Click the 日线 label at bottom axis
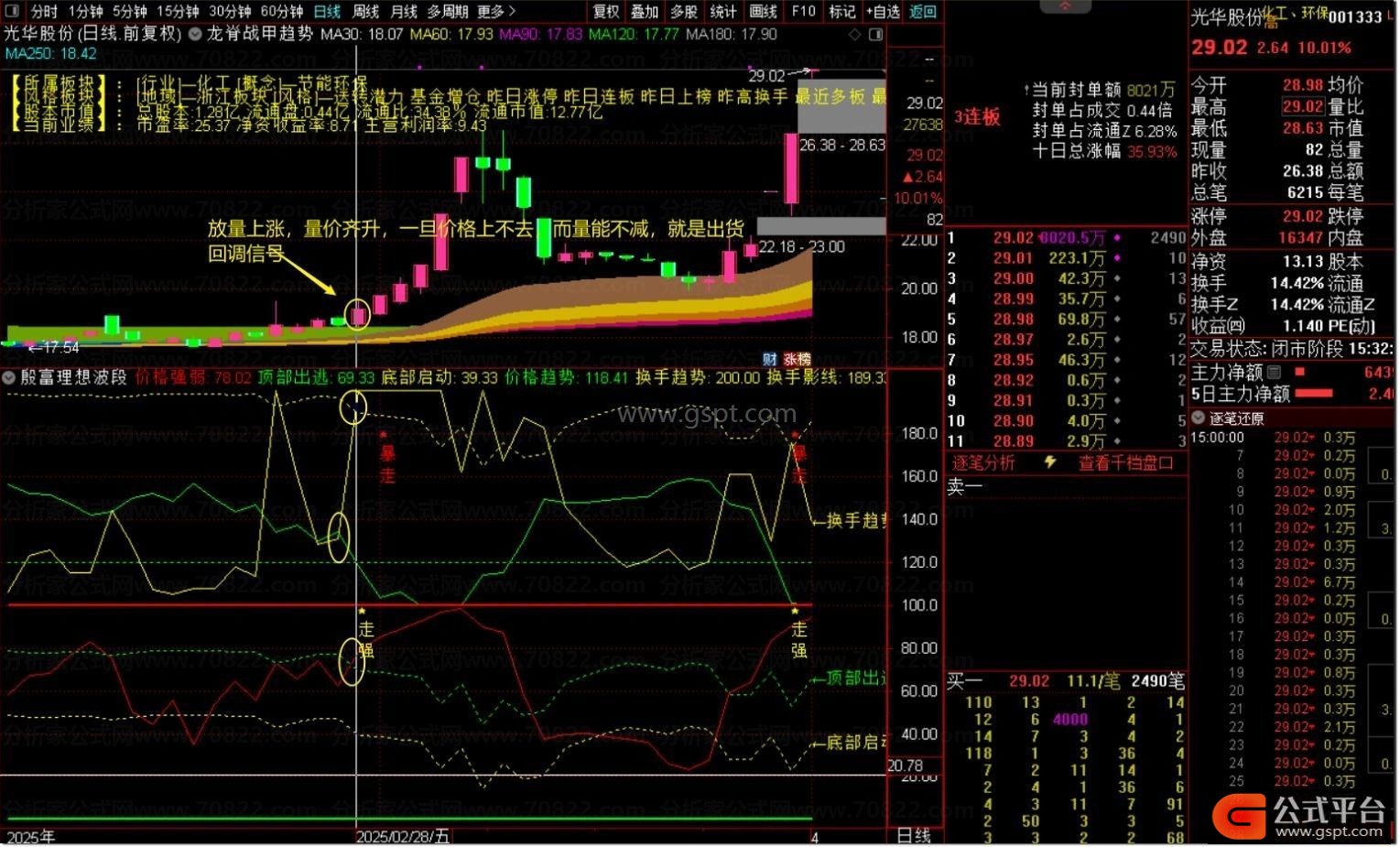The height and width of the screenshot is (847, 1400). (x=913, y=836)
